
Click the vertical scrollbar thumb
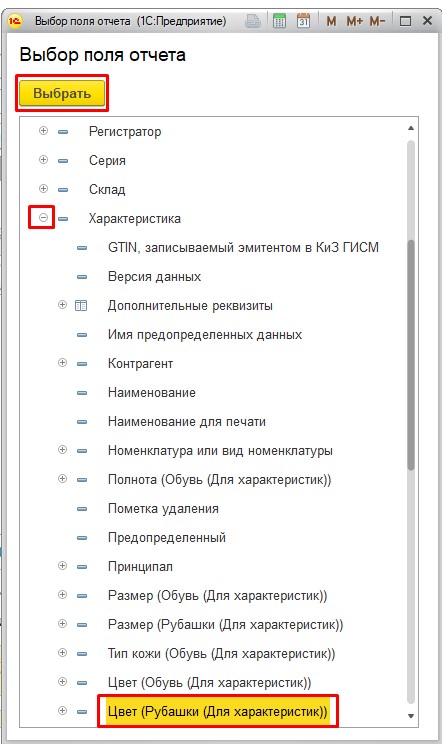point(411,355)
